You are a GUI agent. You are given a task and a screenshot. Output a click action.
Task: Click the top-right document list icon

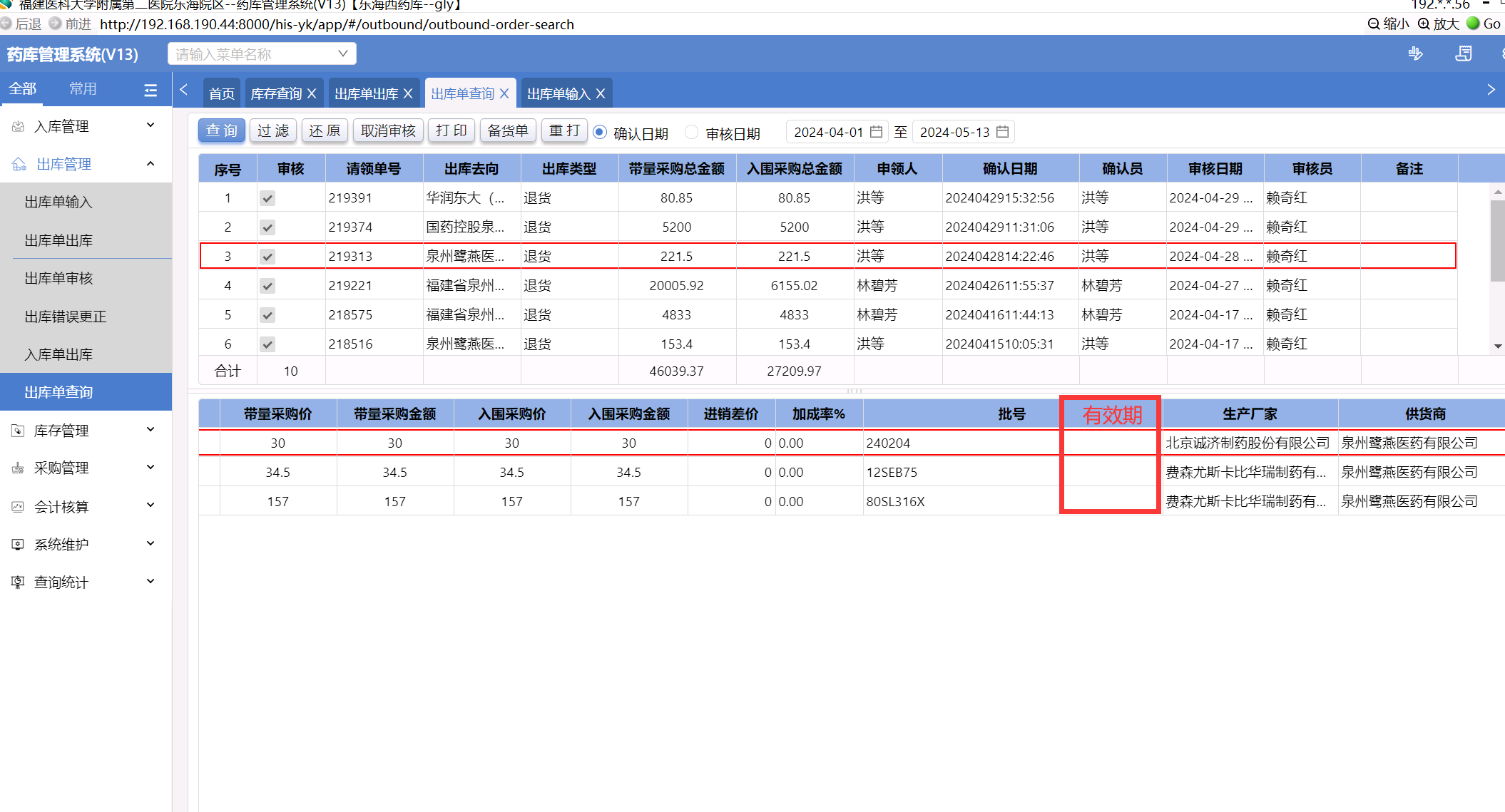click(1464, 53)
